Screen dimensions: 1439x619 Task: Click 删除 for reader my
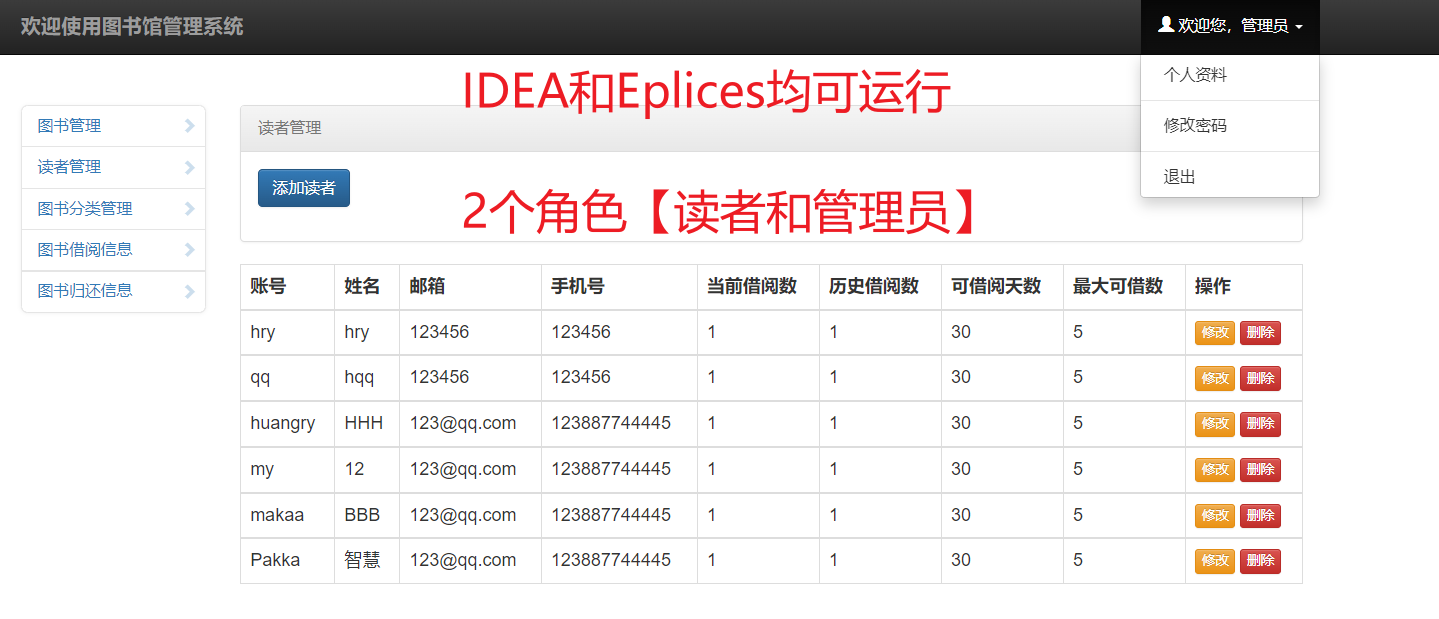tap(1260, 470)
